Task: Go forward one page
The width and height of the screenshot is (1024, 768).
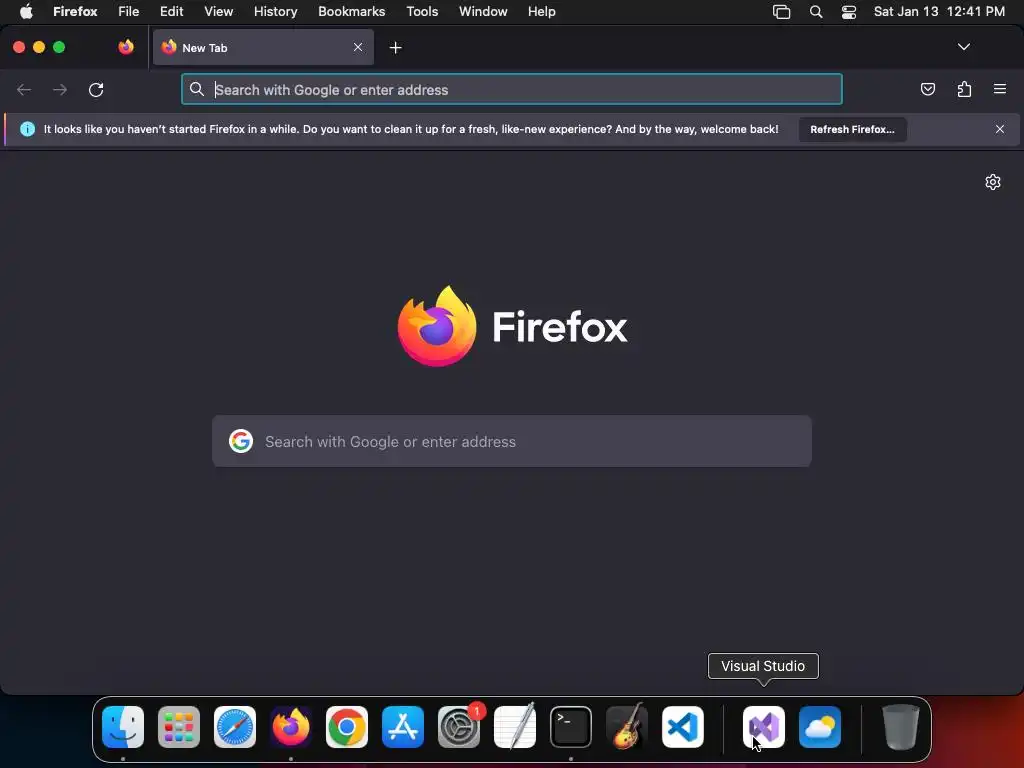Action: pyautogui.click(x=59, y=89)
